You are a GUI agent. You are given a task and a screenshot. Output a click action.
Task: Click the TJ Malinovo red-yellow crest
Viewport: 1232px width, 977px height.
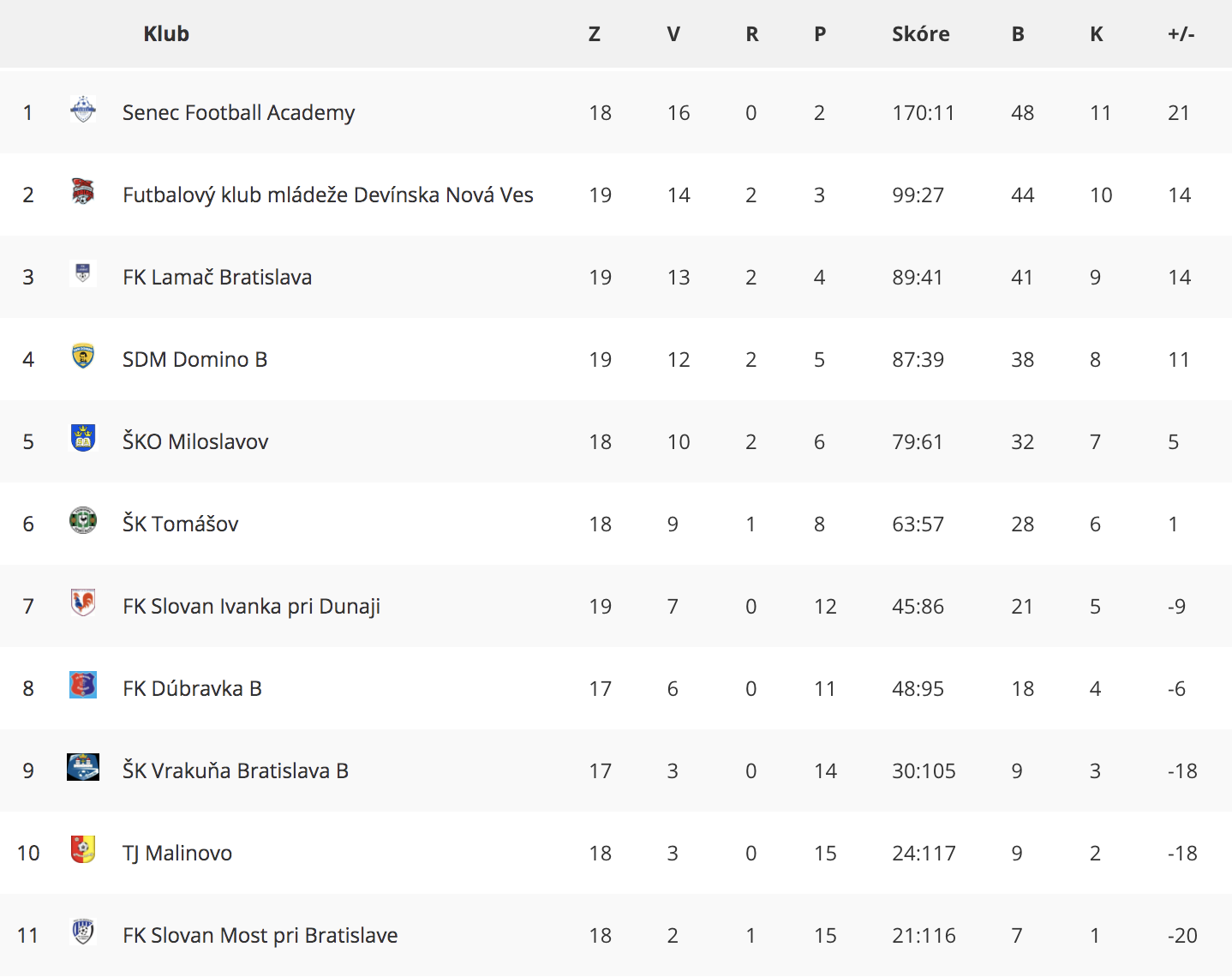83,849
